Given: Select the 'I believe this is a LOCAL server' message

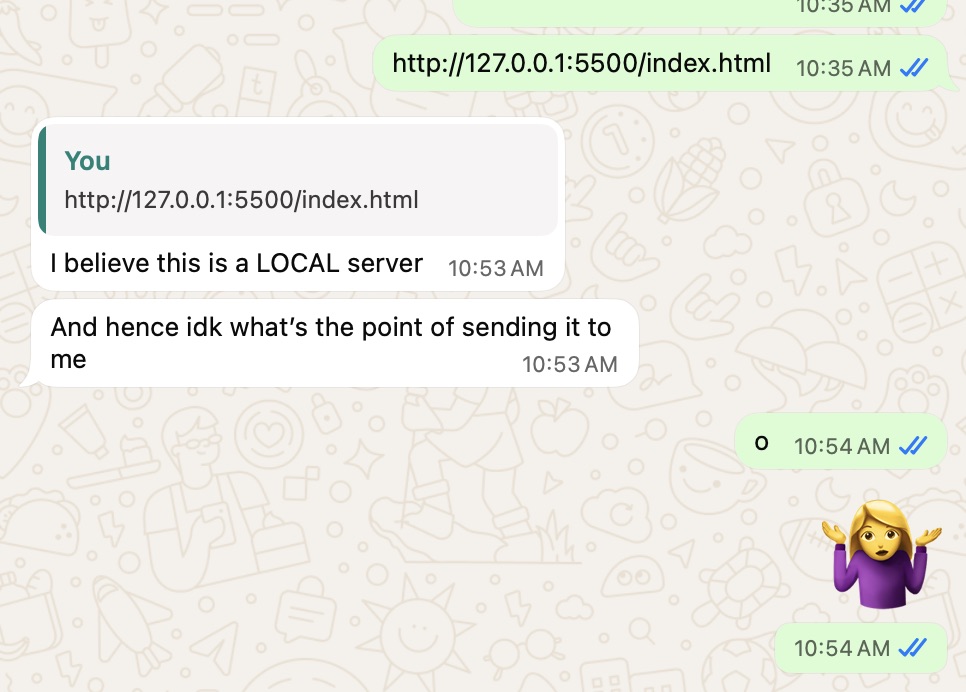Looking at the screenshot, I should pyautogui.click(x=237, y=264).
